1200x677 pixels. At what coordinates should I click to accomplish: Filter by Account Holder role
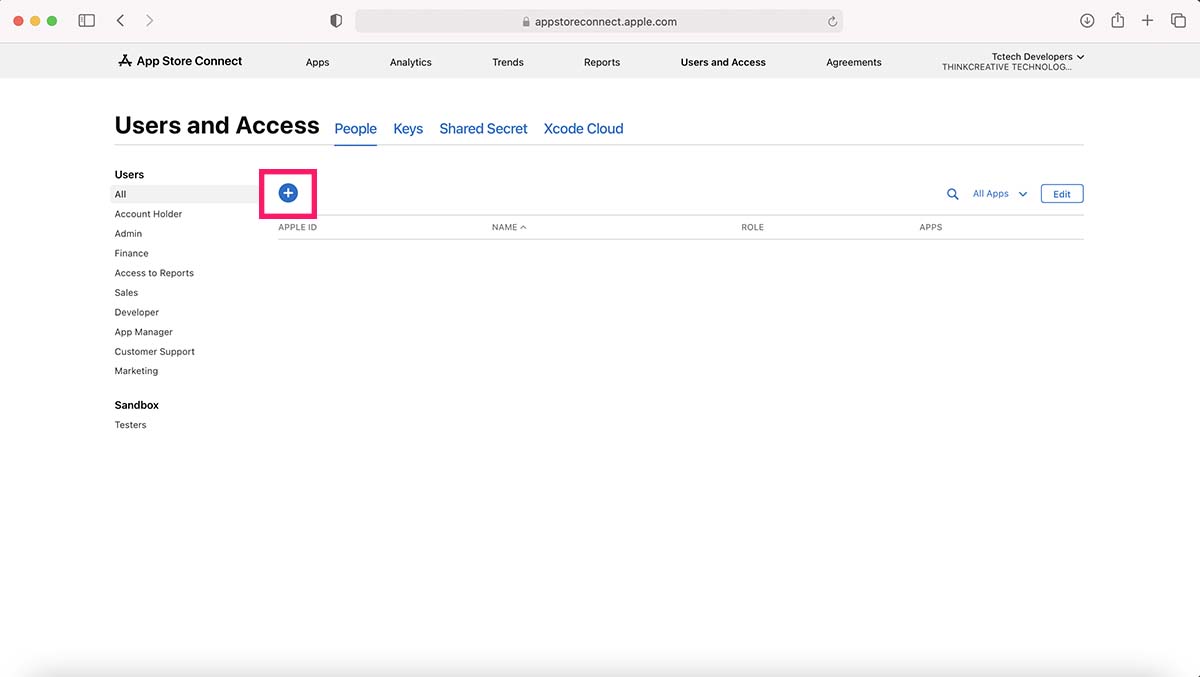(x=148, y=214)
